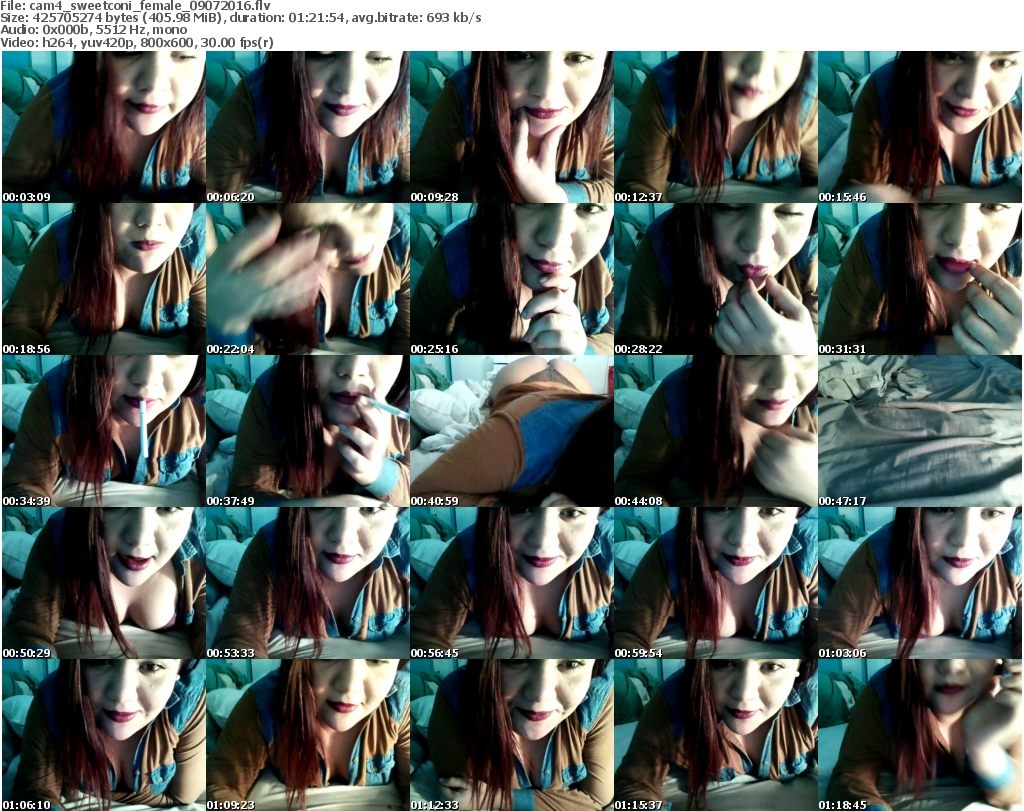The width and height of the screenshot is (1024, 811).
Task: Select the frame marked 00:18:56
Action: point(104,279)
